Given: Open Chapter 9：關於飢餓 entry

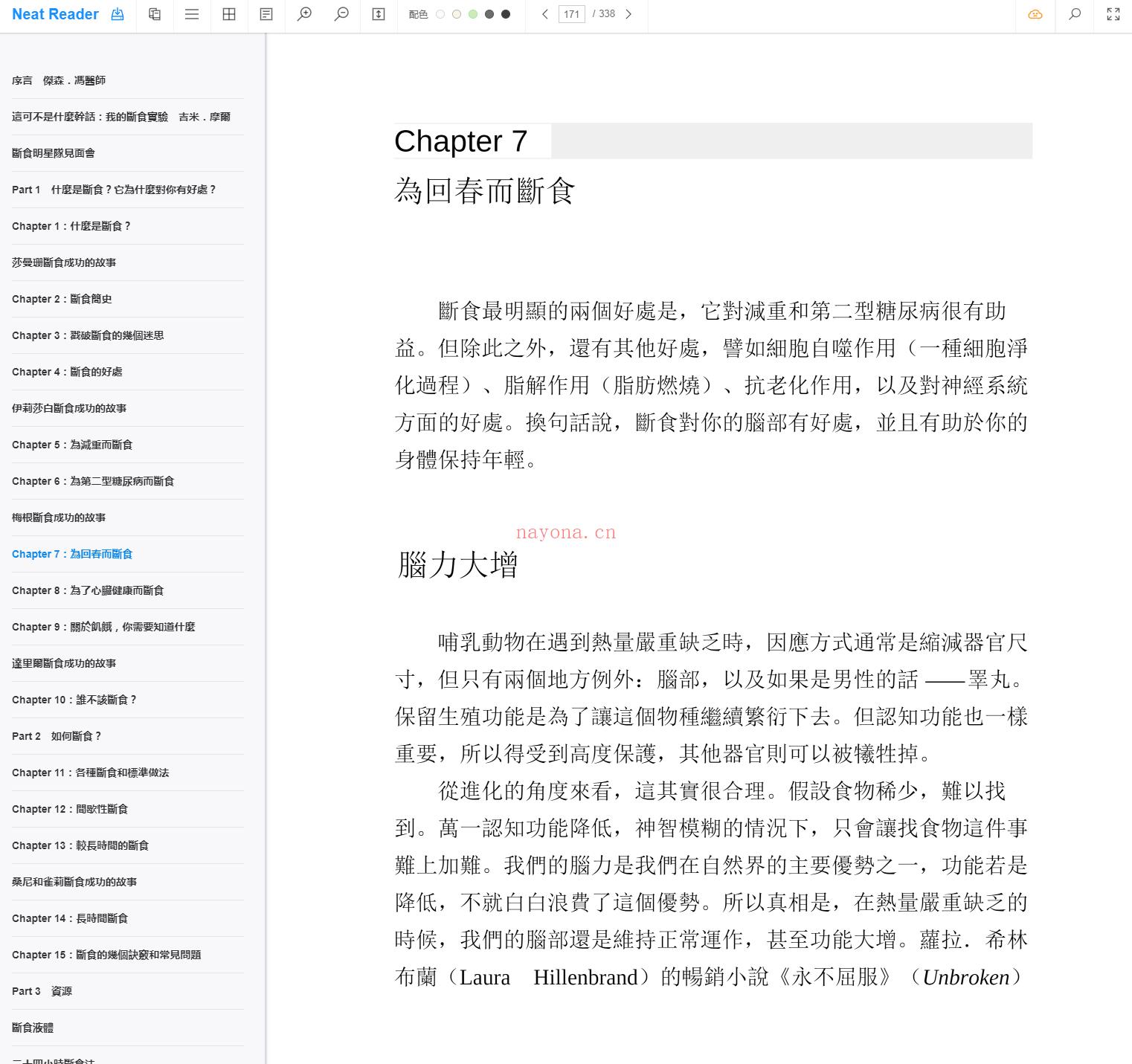Looking at the screenshot, I should click(x=128, y=627).
